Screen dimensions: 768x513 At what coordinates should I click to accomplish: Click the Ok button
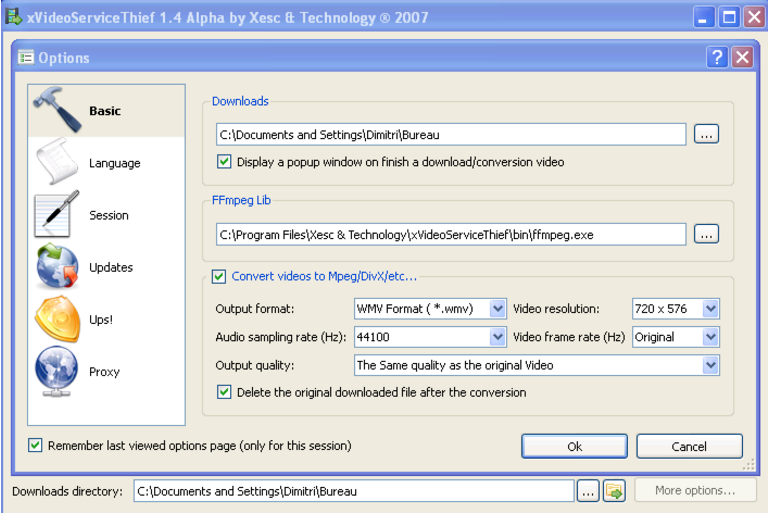coord(575,446)
